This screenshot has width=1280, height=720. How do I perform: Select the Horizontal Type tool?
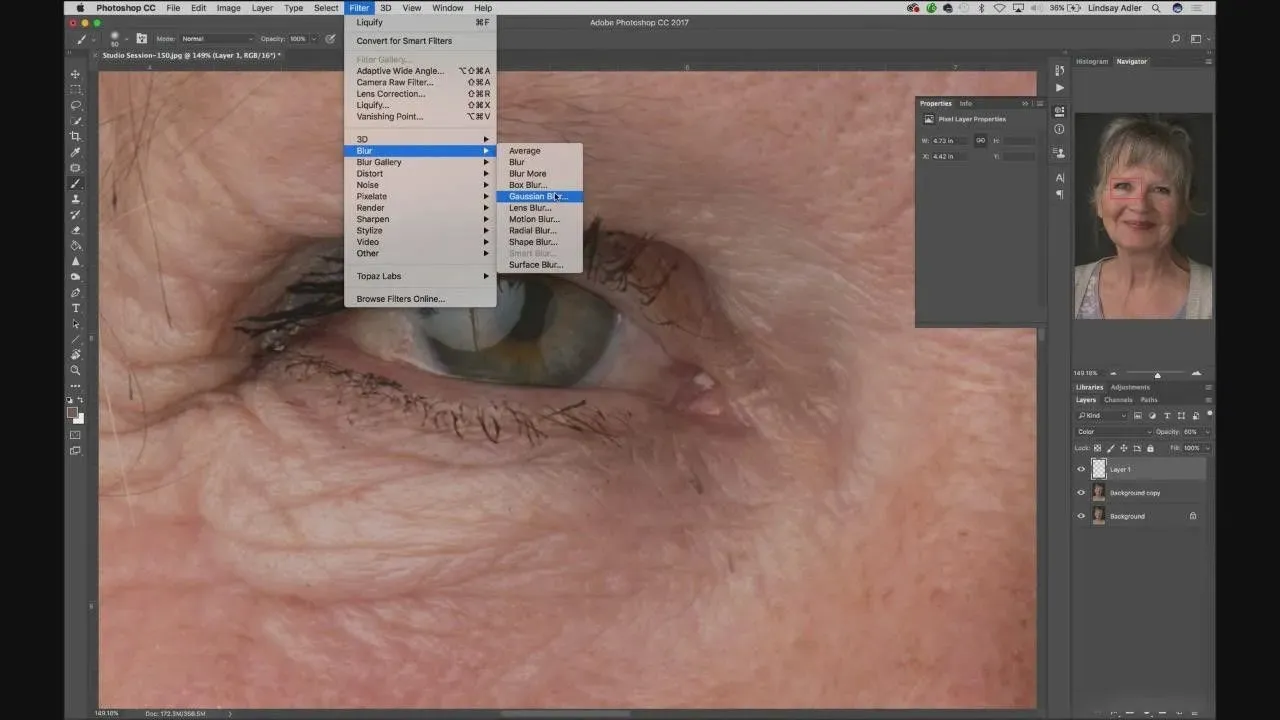tap(75, 308)
